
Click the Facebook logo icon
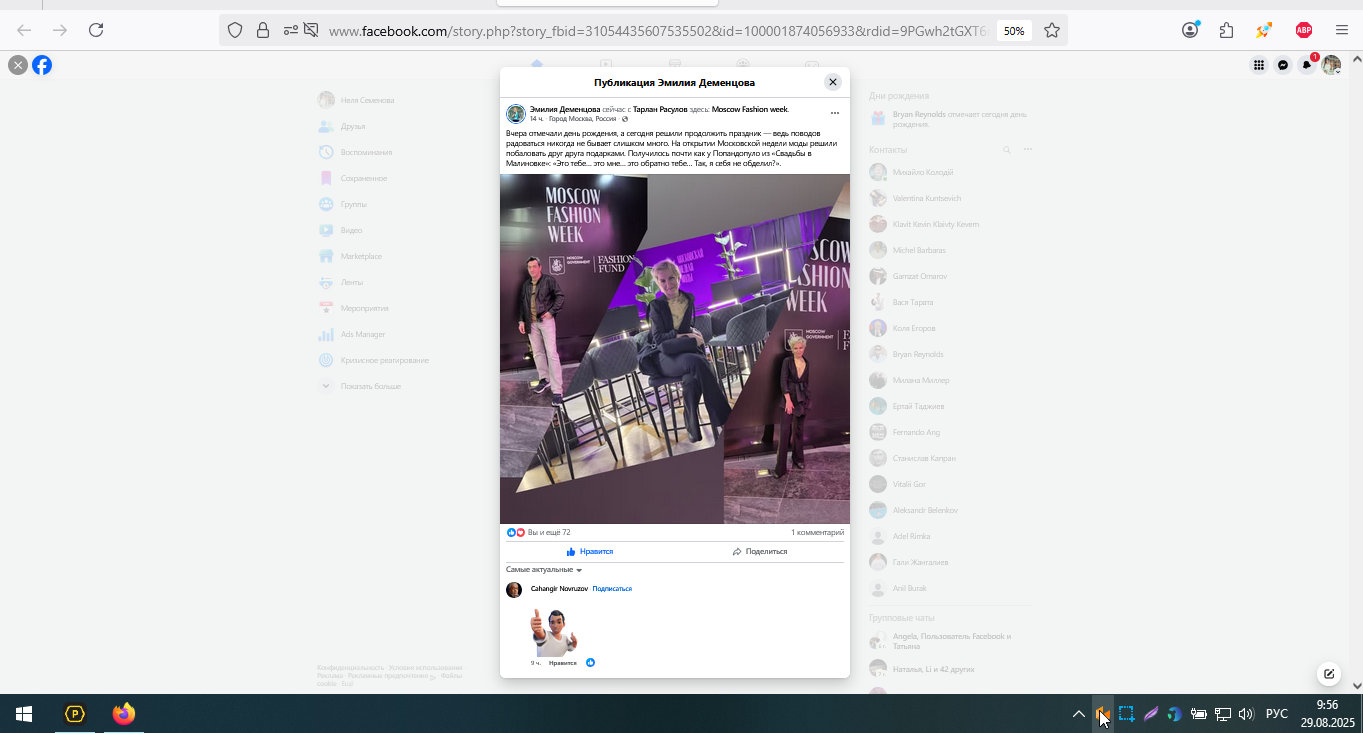[x=42, y=65]
